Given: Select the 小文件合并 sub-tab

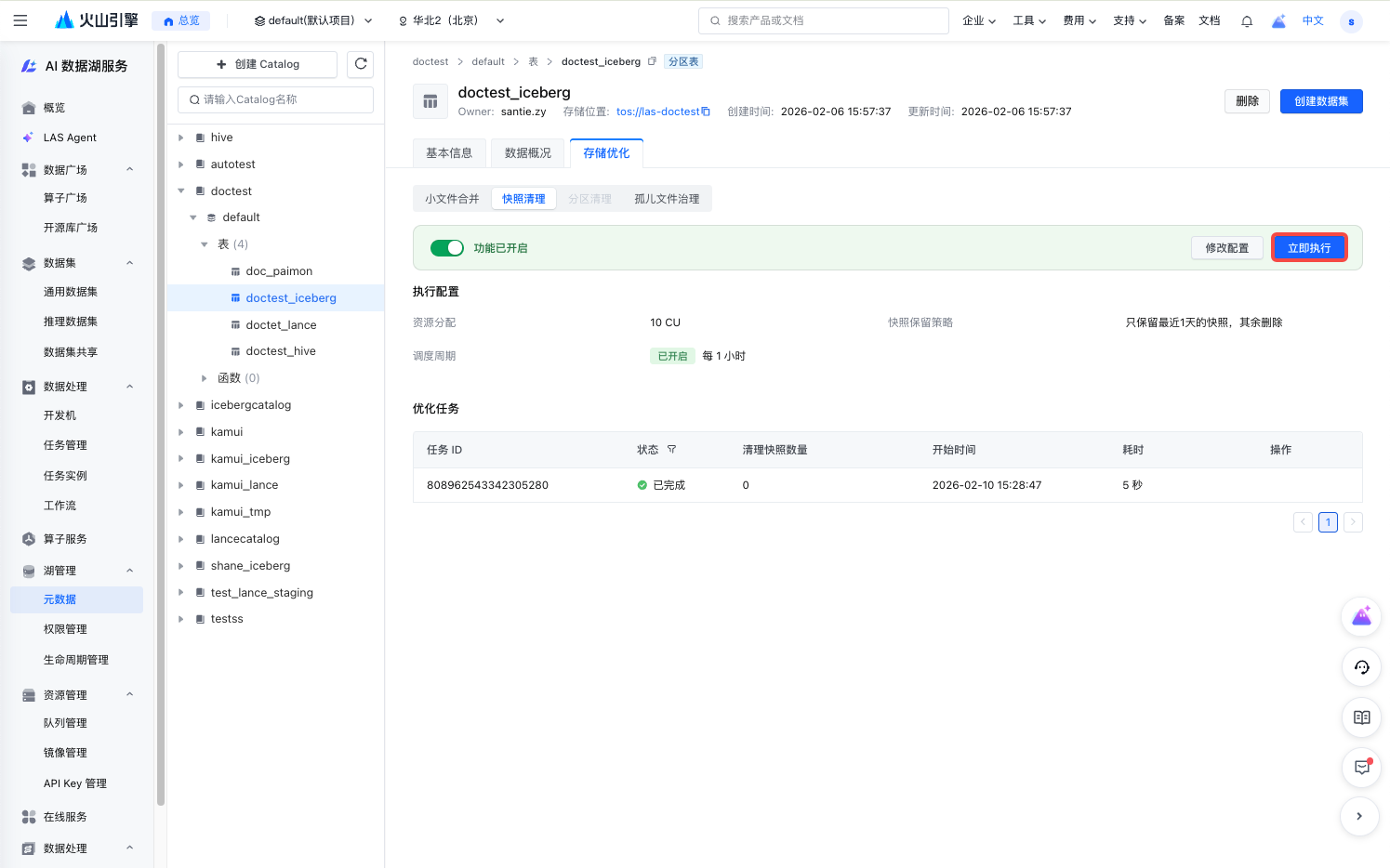Looking at the screenshot, I should [452, 199].
